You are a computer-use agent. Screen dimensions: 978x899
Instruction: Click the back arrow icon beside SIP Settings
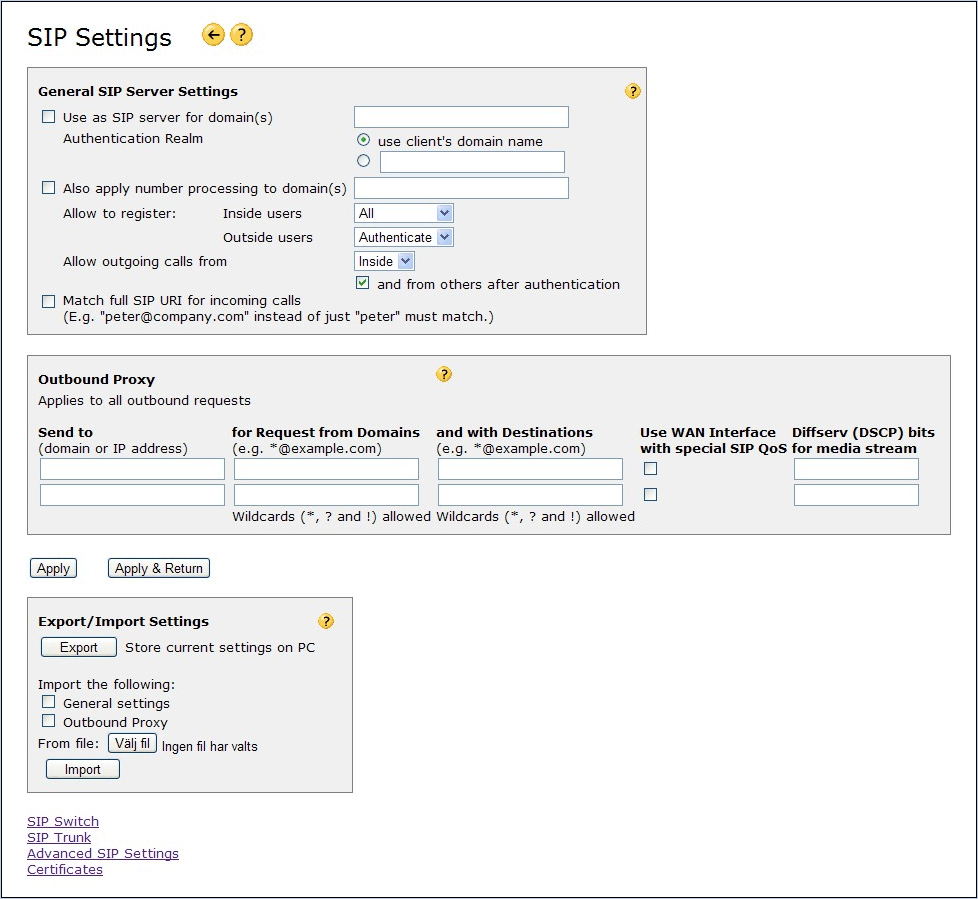213,36
